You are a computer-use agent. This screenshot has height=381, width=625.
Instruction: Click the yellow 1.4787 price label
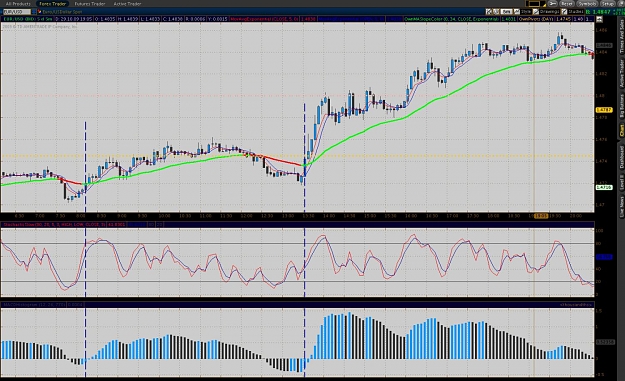603,110
